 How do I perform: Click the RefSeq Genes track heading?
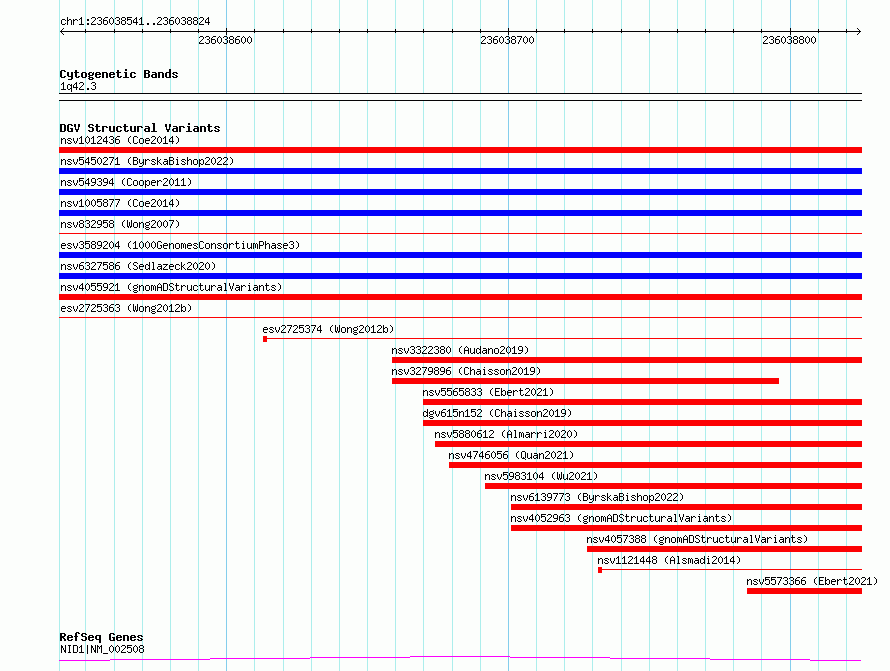point(101,637)
